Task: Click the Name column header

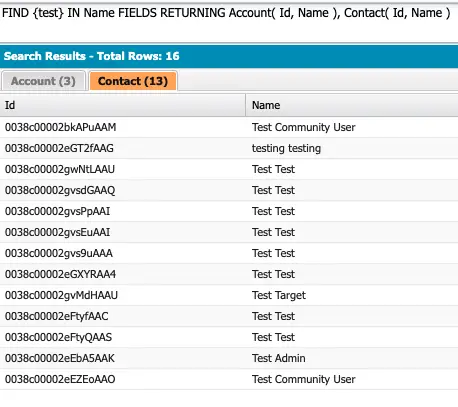Action: click(352, 105)
